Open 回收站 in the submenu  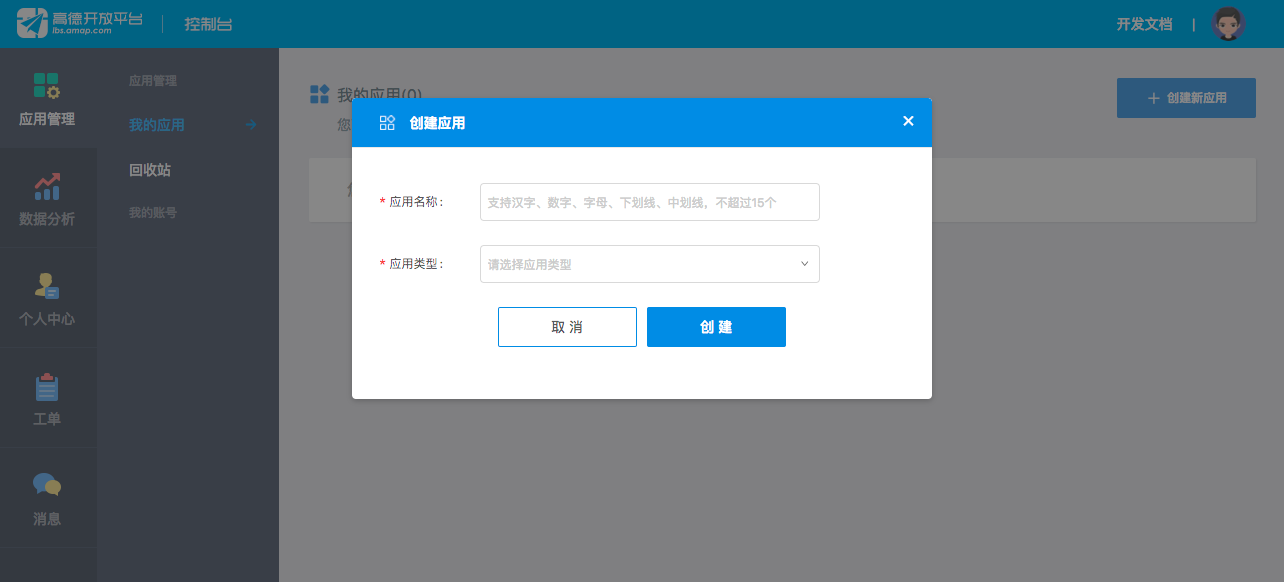[x=150, y=170]
